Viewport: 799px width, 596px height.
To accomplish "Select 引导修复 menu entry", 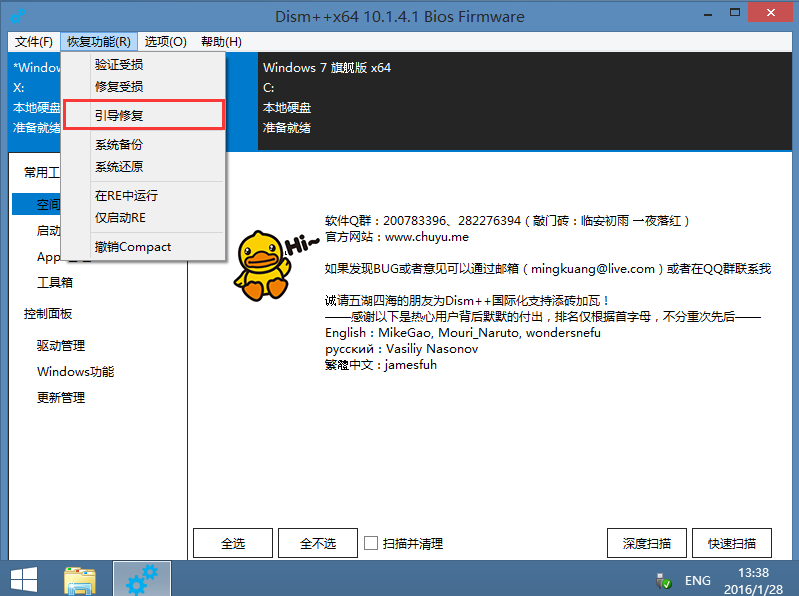I will [144, 115].
